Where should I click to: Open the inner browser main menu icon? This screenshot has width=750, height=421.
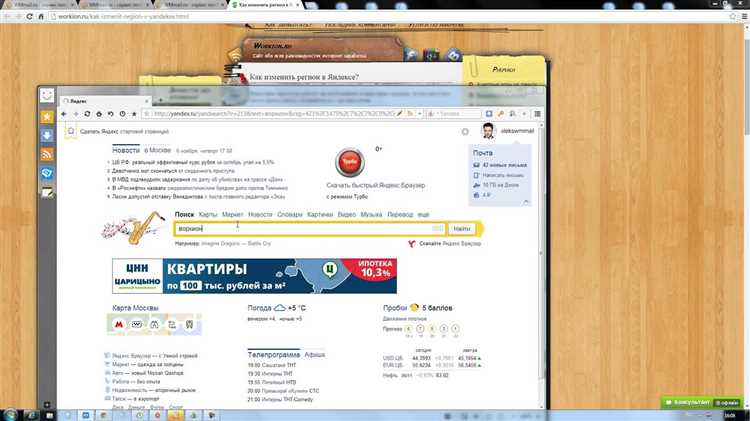tap(537, 114)
